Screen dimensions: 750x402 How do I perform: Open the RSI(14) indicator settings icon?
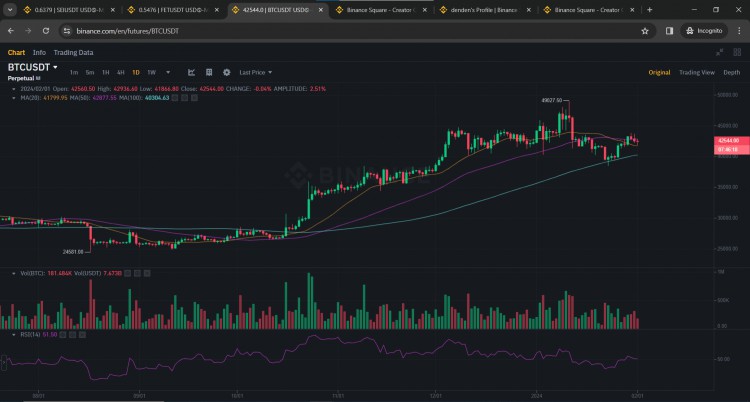(x=73, y=335)
